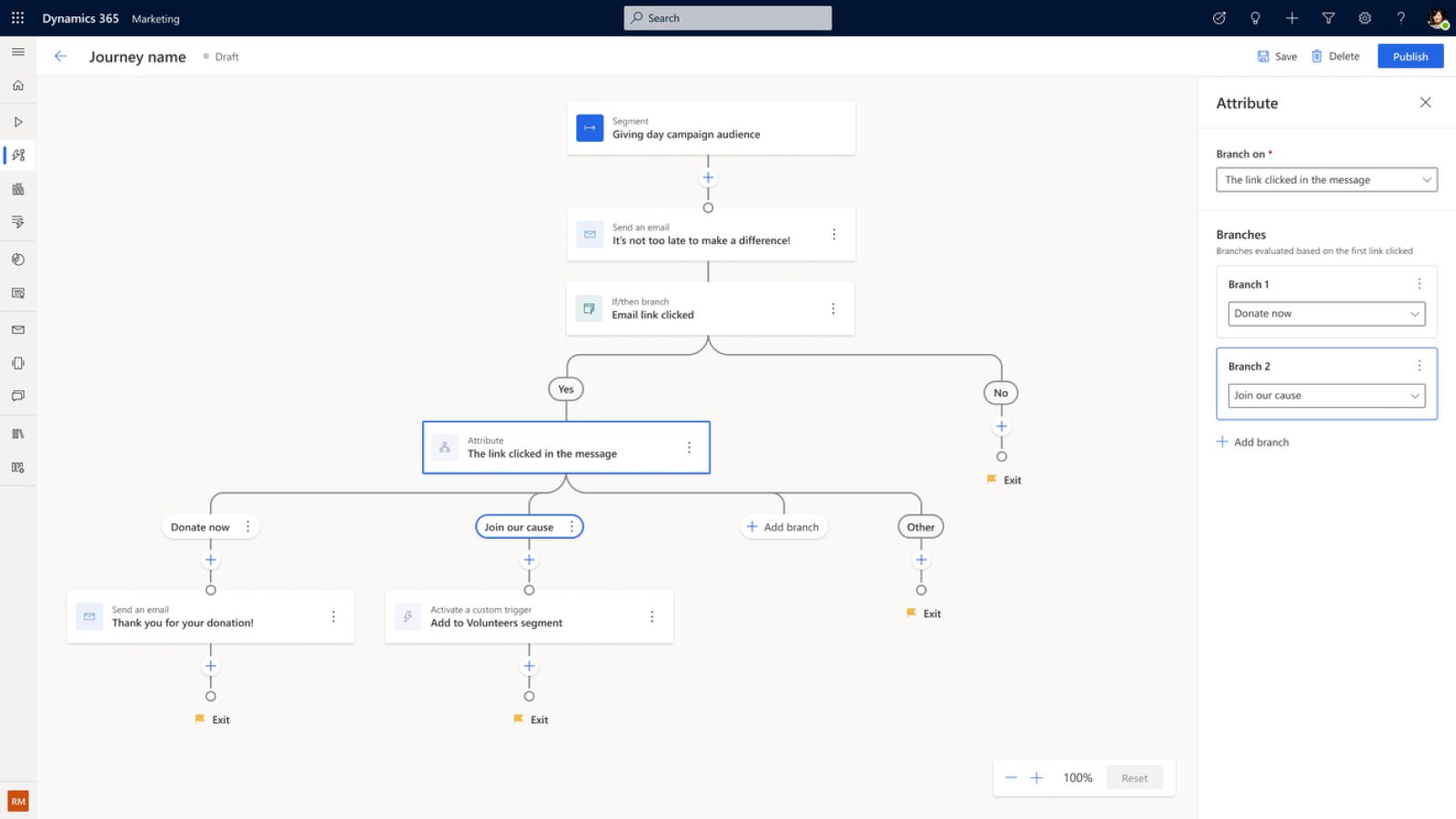Click the plus quick-create icon in header
The width and height of the screenshot is (1456, 819).
coord(1292,18)
